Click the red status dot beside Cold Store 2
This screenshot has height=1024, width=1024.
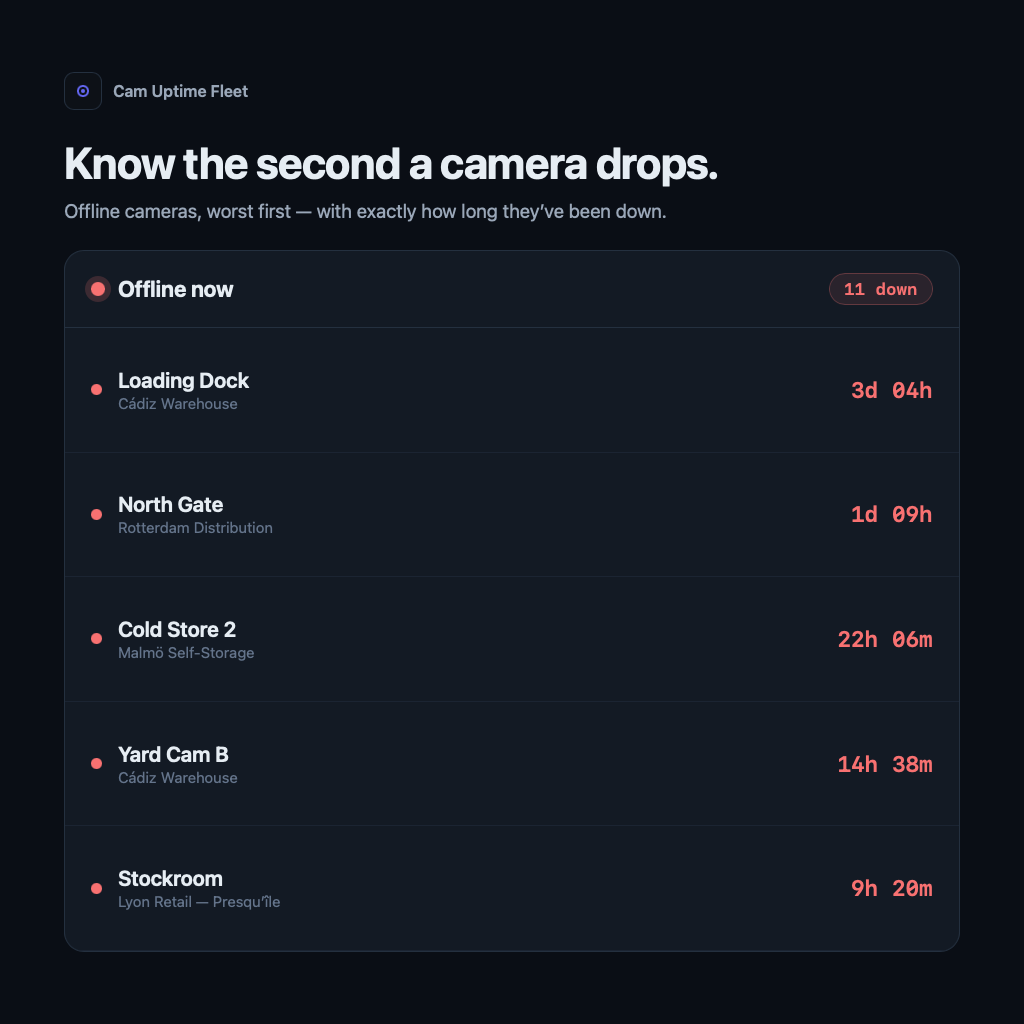(96, 639)
